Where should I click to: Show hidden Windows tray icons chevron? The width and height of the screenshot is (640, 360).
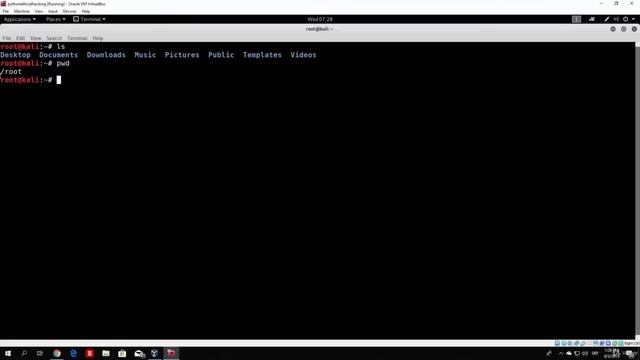[x=560, y=353]
